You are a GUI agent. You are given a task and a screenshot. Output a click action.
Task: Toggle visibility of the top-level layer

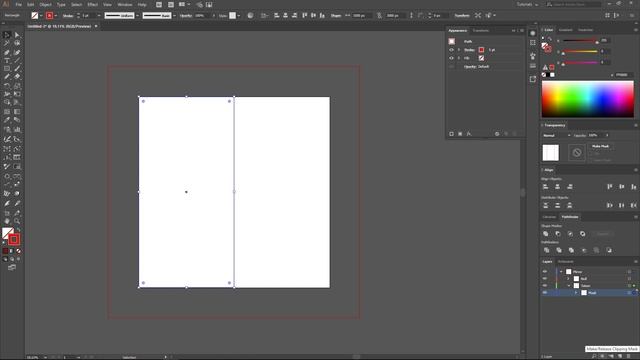click(544, 271)
